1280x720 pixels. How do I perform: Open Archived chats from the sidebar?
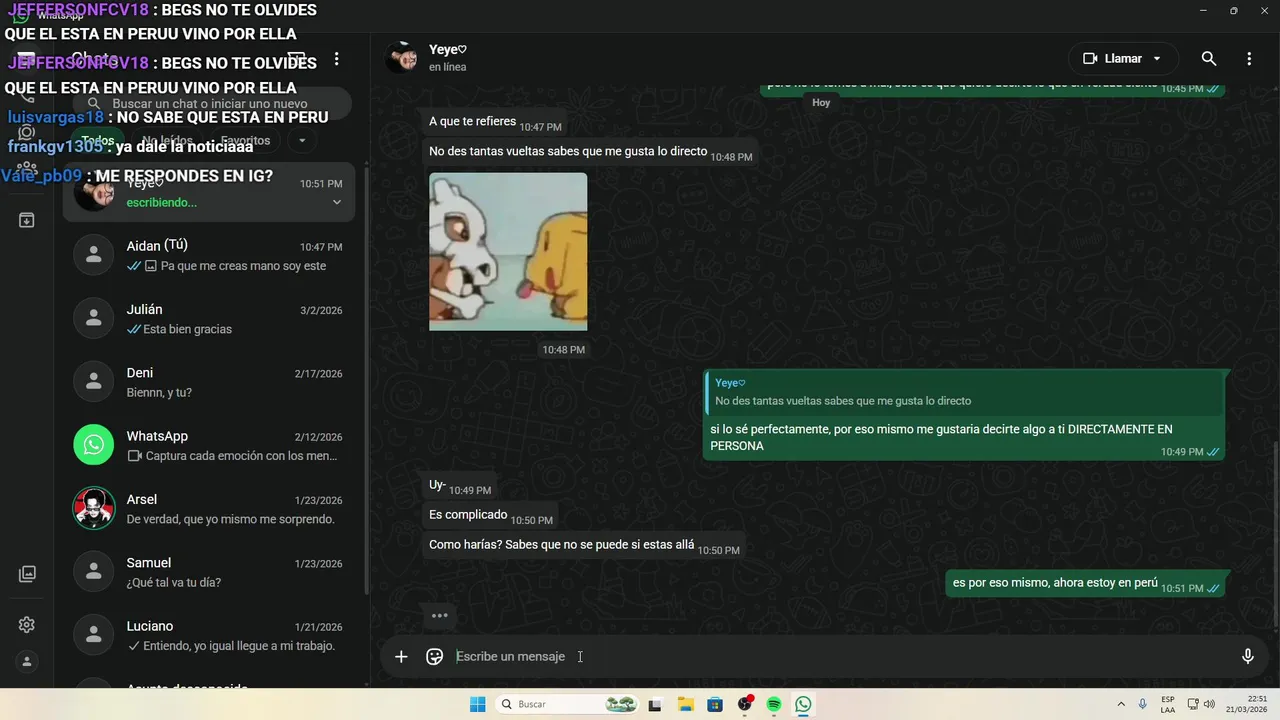[27, 220]
